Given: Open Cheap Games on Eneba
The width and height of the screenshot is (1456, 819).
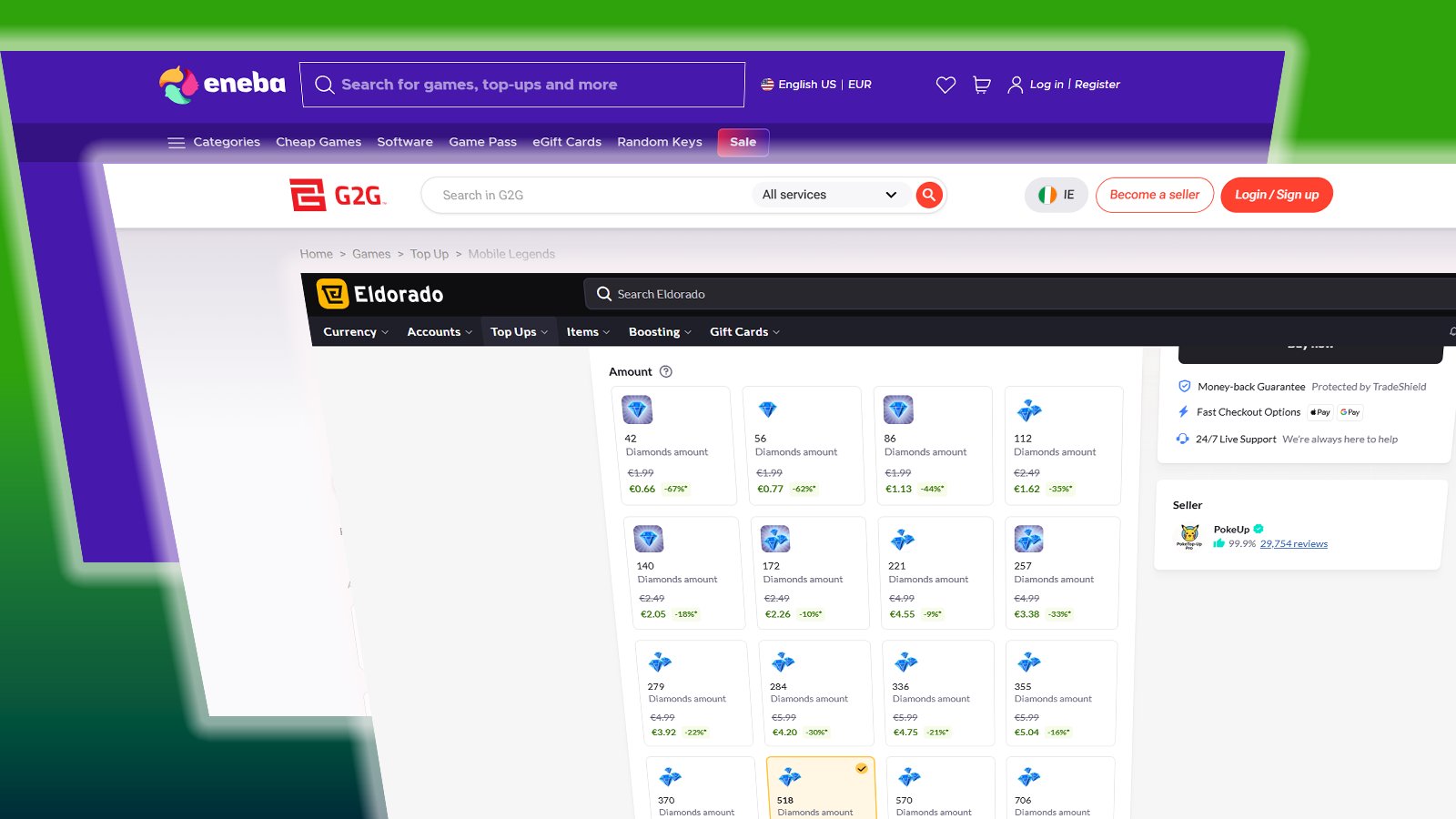Looking at the screenshot, I should point(318,142).
